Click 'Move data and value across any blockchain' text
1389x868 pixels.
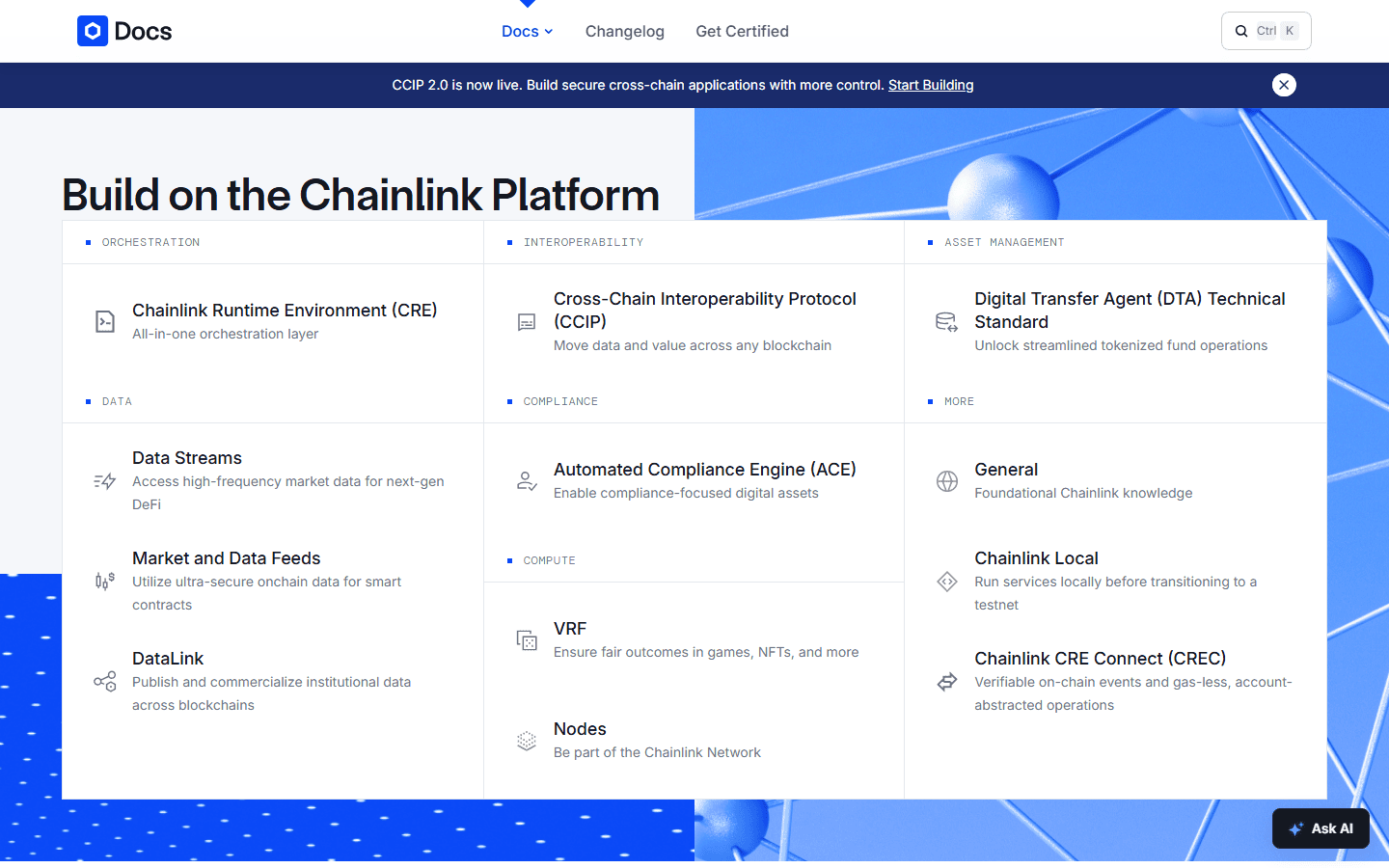tap(692, 345)
